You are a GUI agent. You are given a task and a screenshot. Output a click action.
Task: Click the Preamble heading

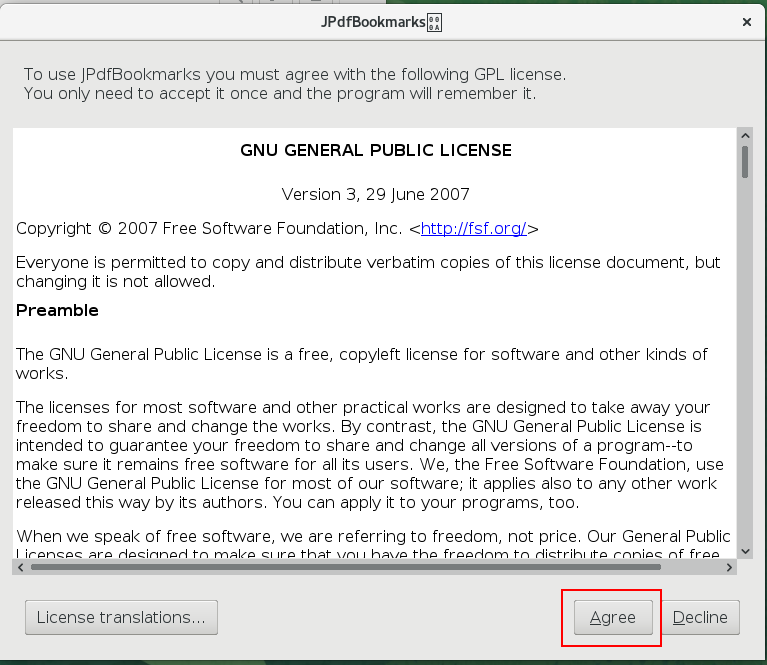[x=57, y=310]
